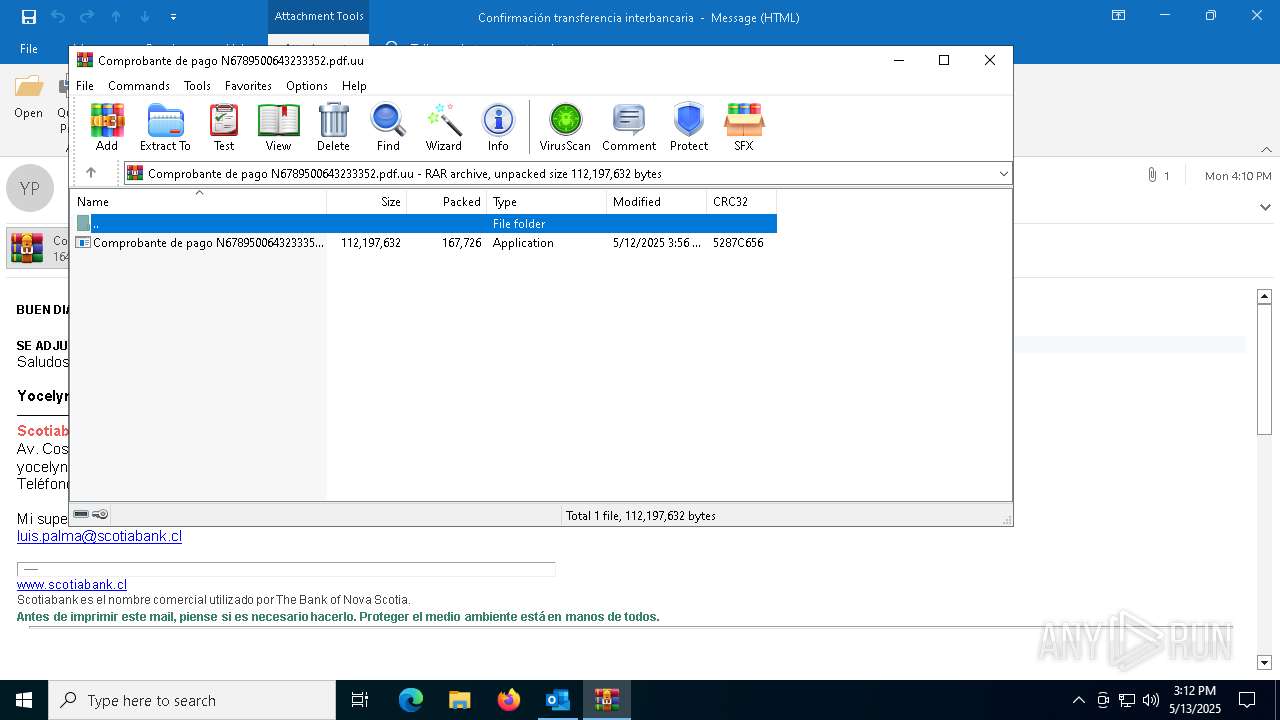Open the Tools menu
This screenshot has height=720, width=1280.
tap(197, 86)
